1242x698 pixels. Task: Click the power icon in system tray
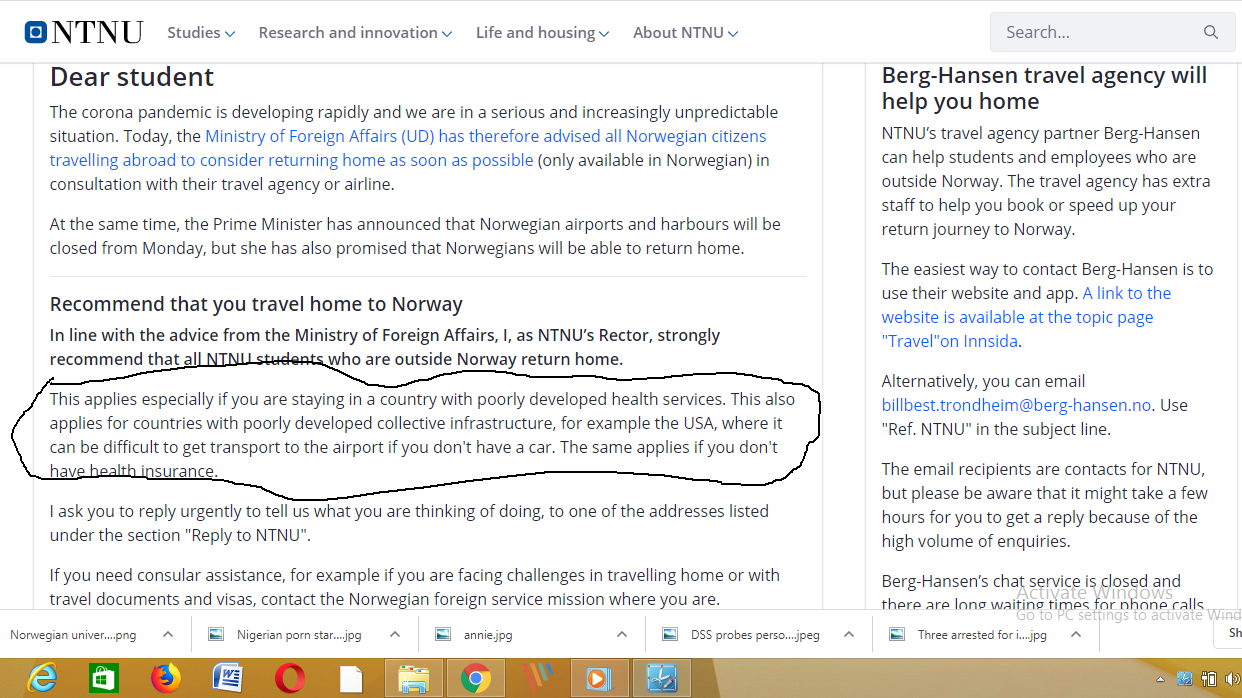pos(1209,680)
